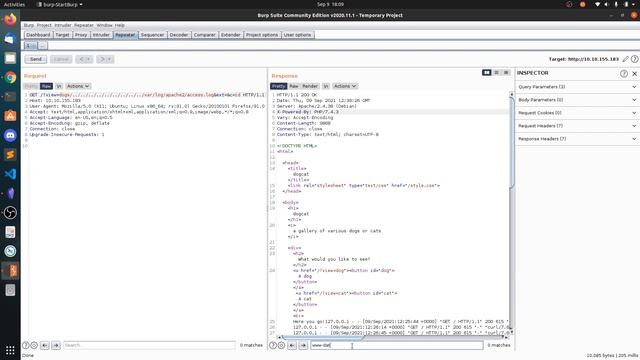Open the User options tab
Viewport: 640px width, 360px height.
[x=297, y=35]
